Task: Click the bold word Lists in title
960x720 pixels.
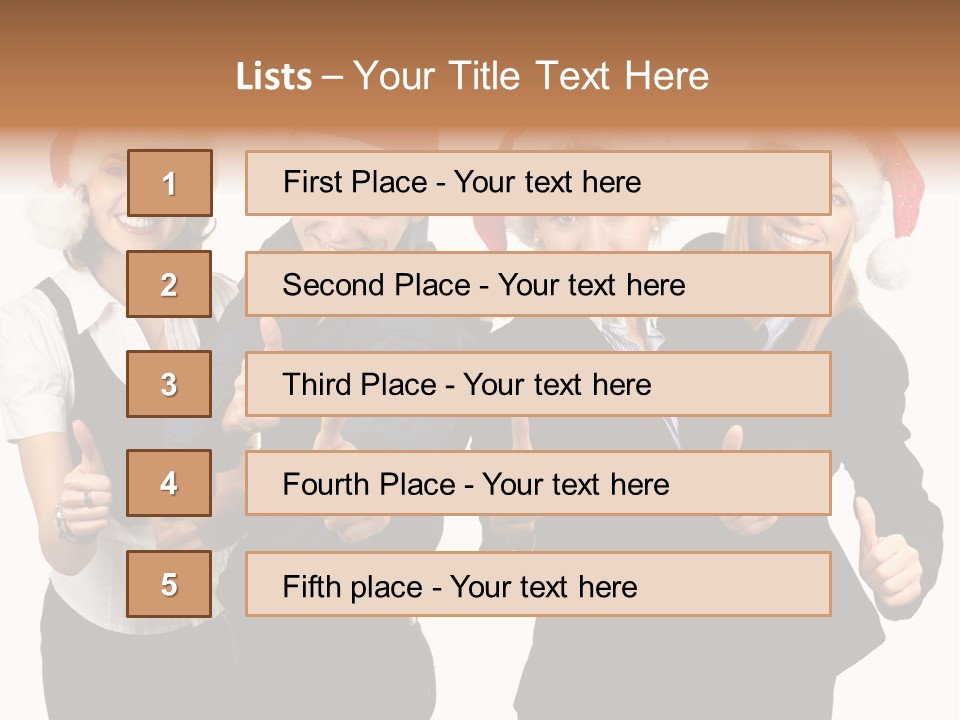Action: click(274, 77)
